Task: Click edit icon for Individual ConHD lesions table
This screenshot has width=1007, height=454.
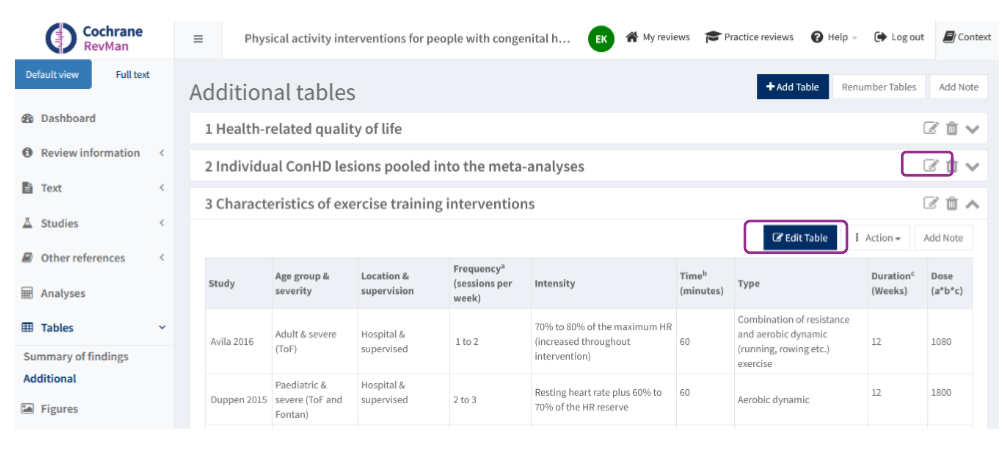Action: click(931, 166)
